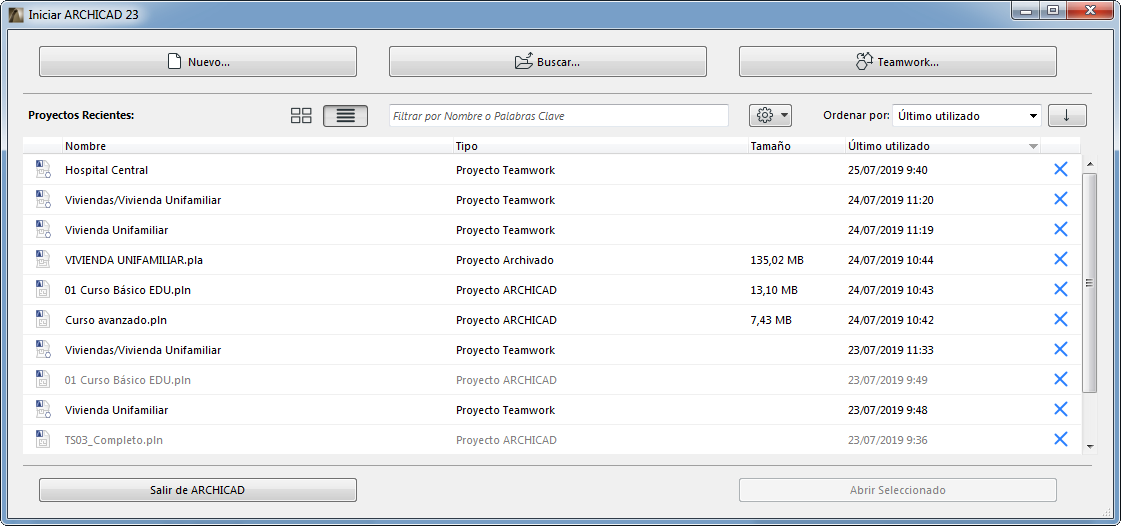Click the VIVIENDA UNIFAMILIAR.pla archive file icon

coord(43,259)
